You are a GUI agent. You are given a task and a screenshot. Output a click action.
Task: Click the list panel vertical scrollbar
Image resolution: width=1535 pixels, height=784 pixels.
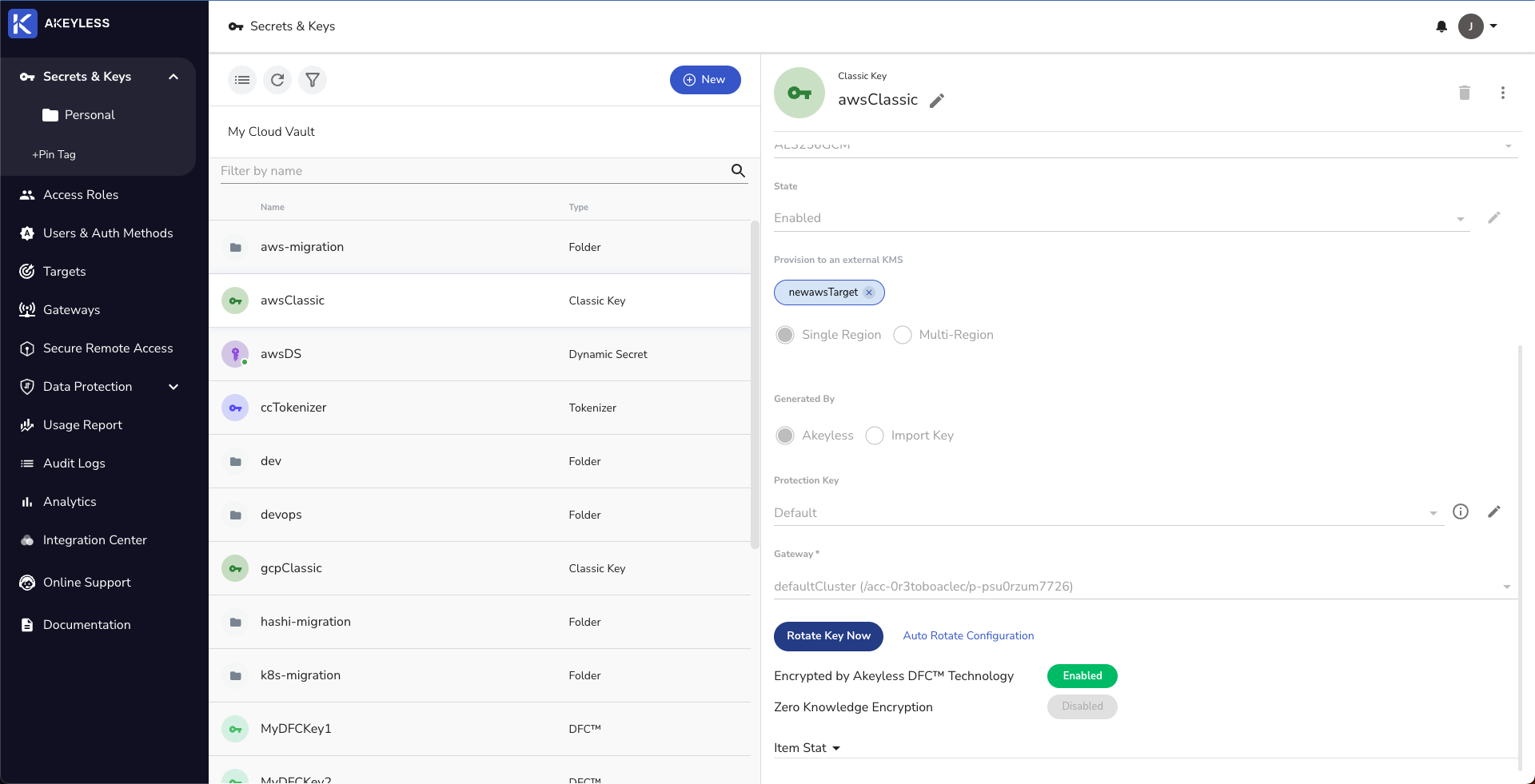click(x=754, y=384)
